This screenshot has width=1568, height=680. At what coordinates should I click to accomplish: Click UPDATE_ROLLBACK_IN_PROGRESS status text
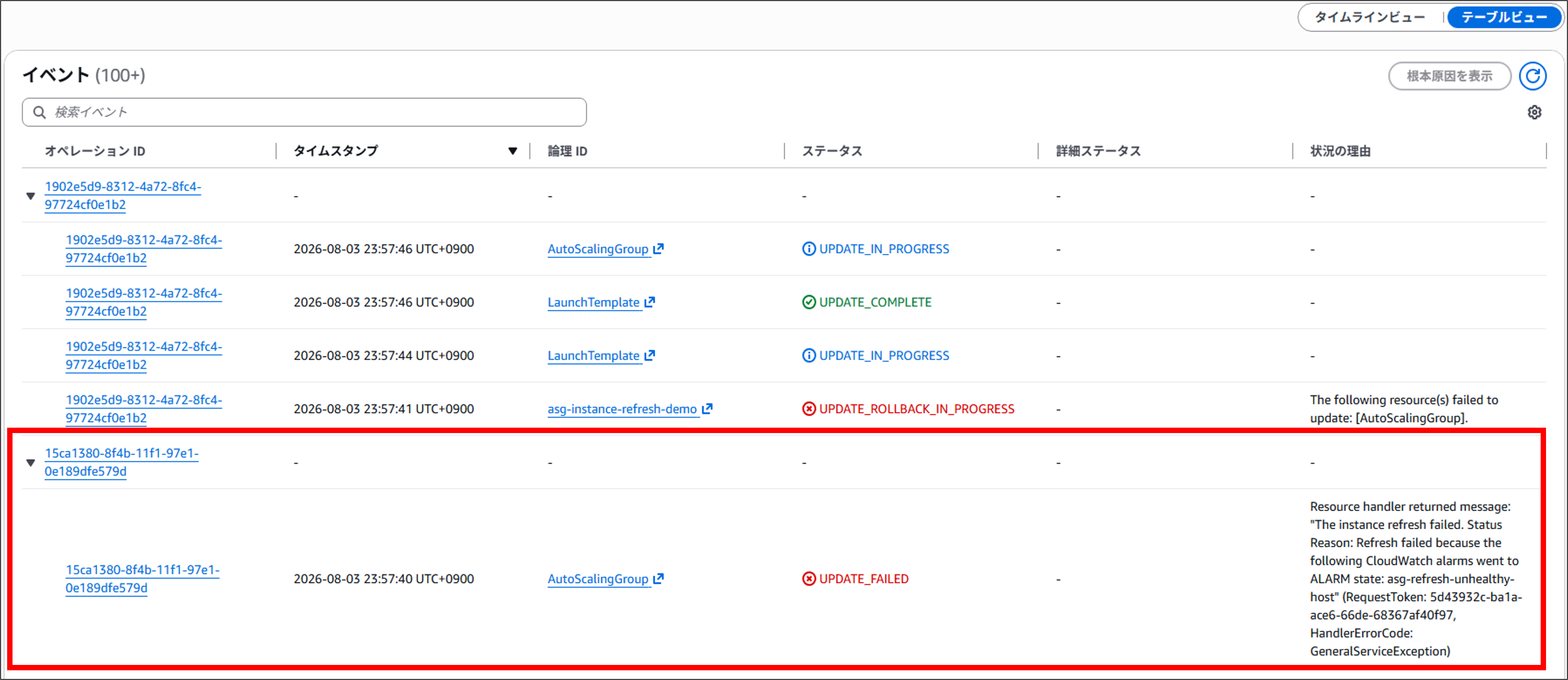(x=917, y=409)
